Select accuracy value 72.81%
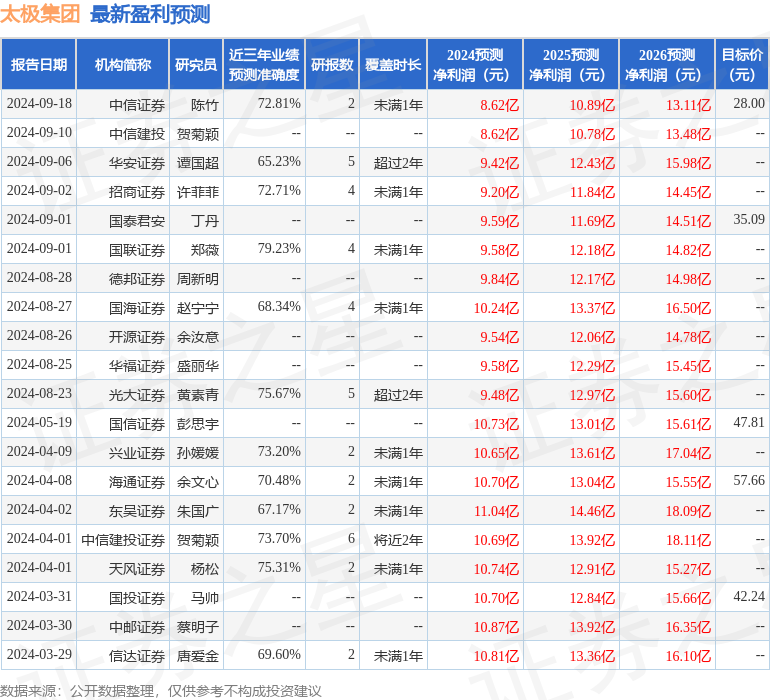 coord(279,104)
